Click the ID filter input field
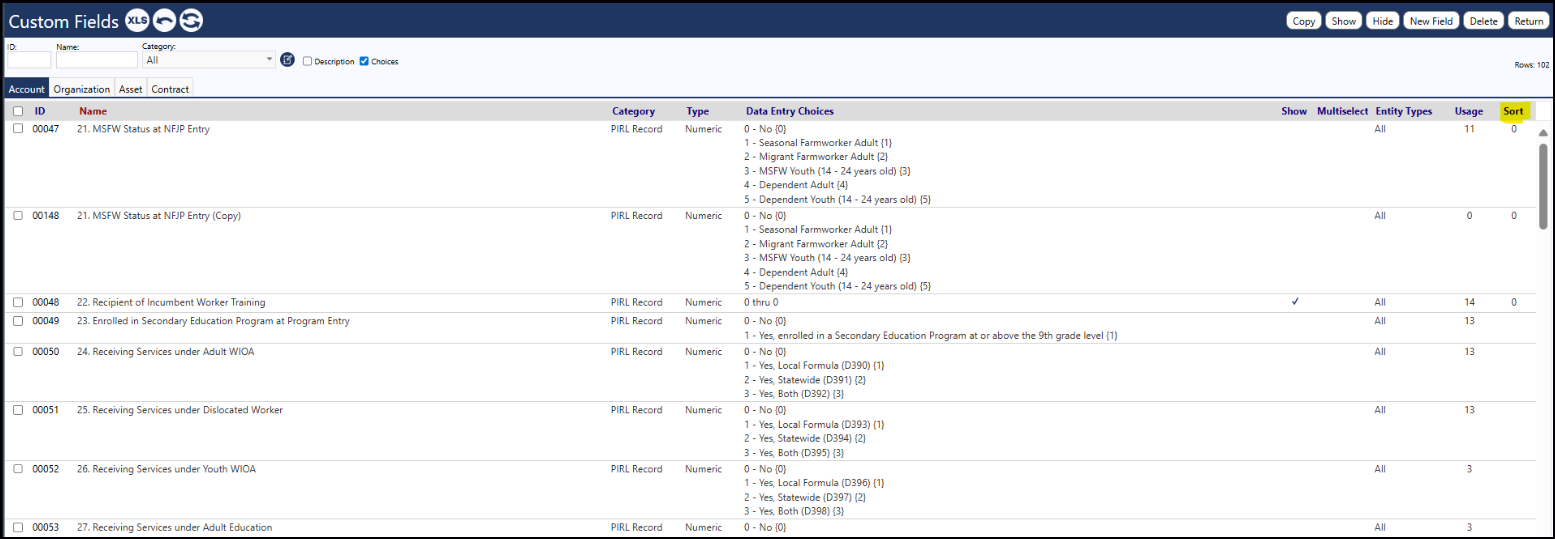Image resolution: width=1555 pixels, height=539 pixels. tap(29, 60)
